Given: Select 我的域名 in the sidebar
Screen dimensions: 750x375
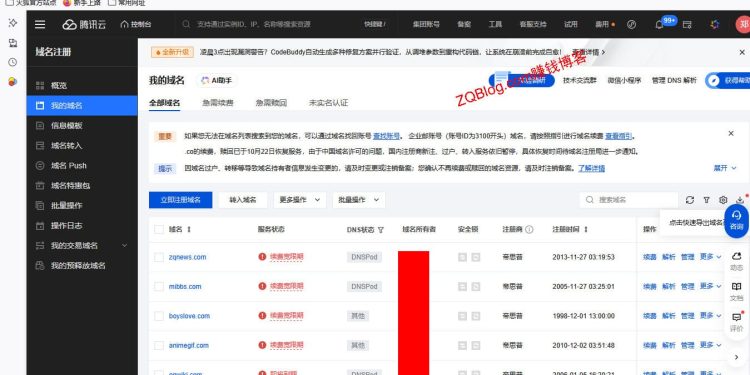Looking at the screenshot, I should pyautogui.click(x=82, y=105).
